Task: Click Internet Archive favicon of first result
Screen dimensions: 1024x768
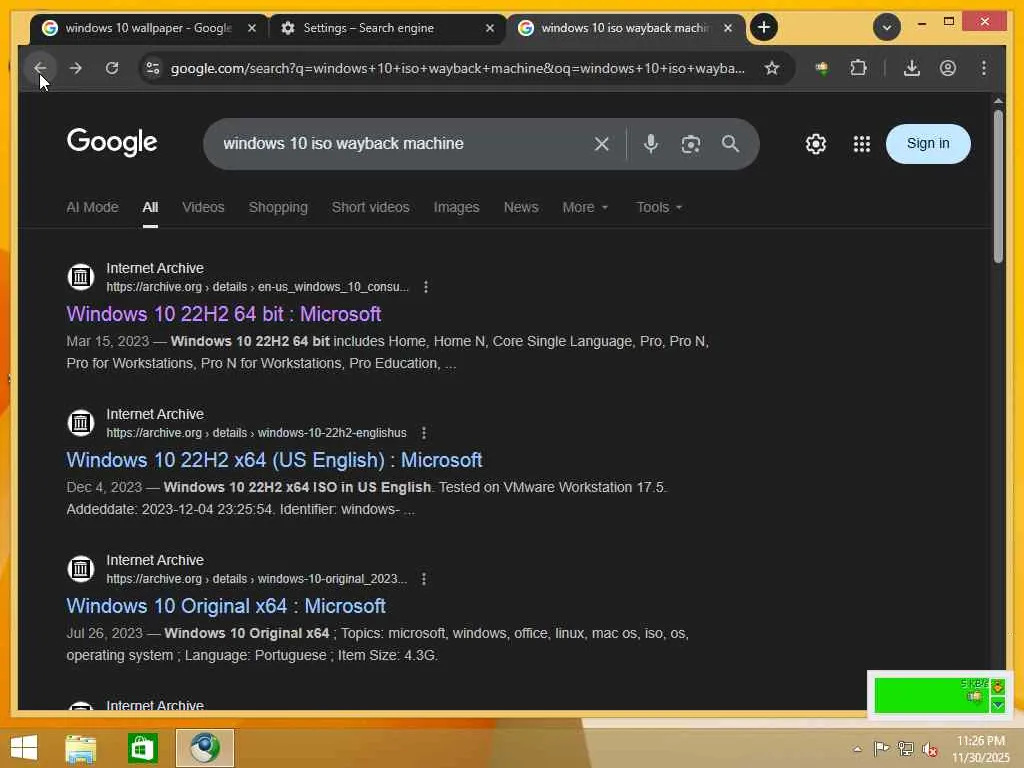Action: click(x=81, y=277)
